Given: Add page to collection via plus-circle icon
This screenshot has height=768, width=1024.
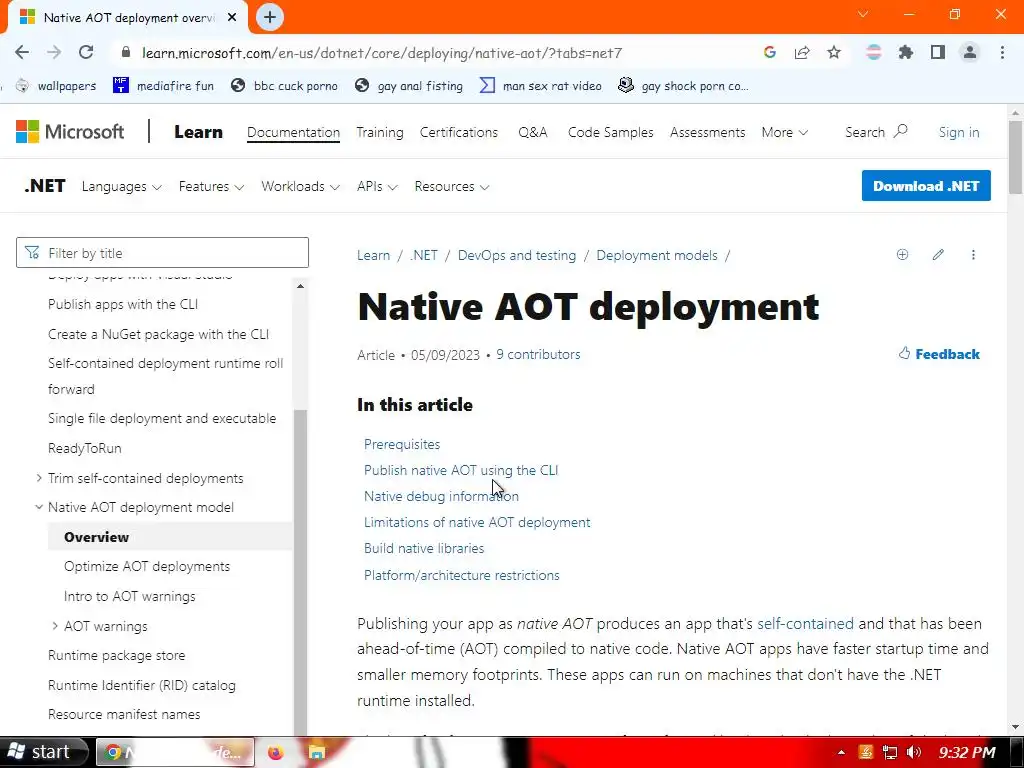Looking at the screenshot, I should 903,255.
